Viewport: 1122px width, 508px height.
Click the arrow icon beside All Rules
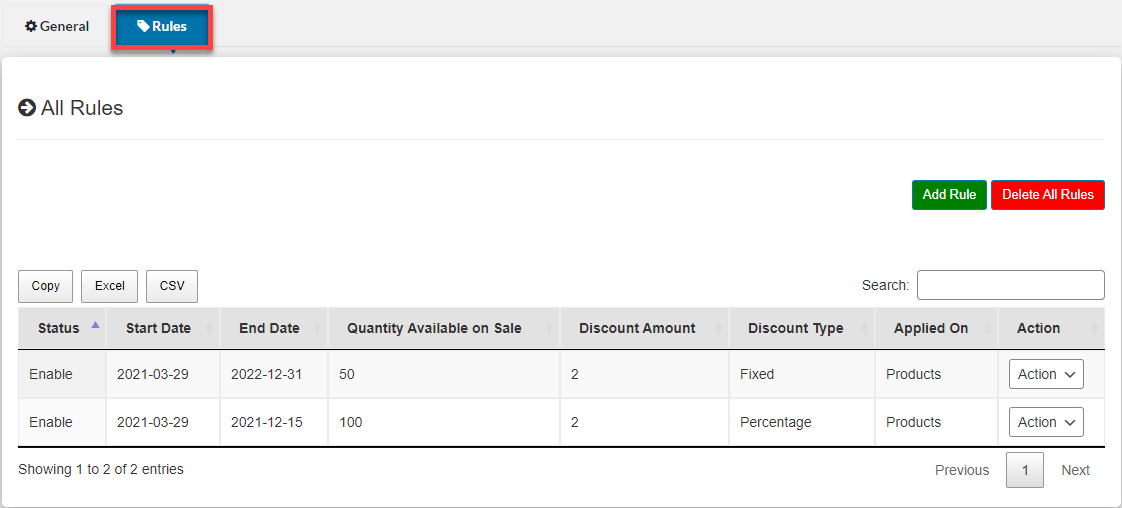[x=27, y=108]
